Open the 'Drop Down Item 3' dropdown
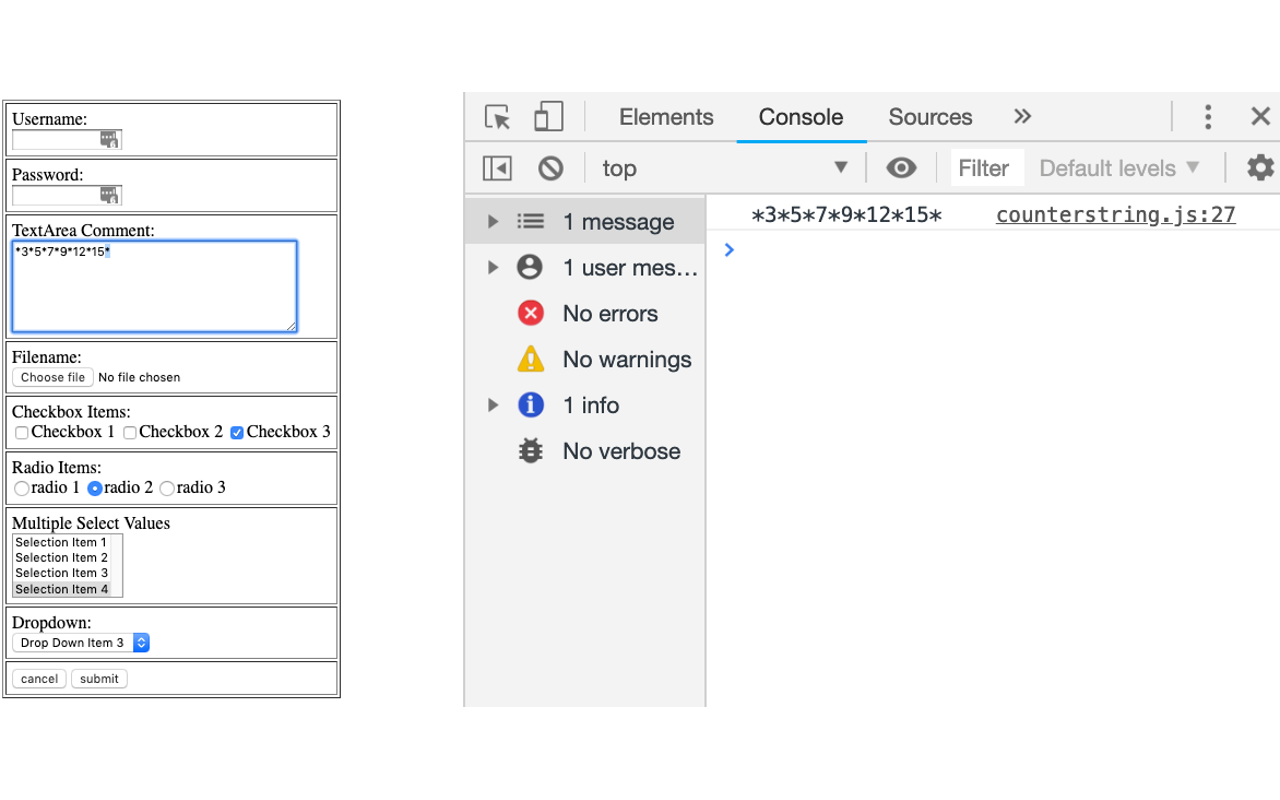This screenshot has height=800, width=1280. 81,643
